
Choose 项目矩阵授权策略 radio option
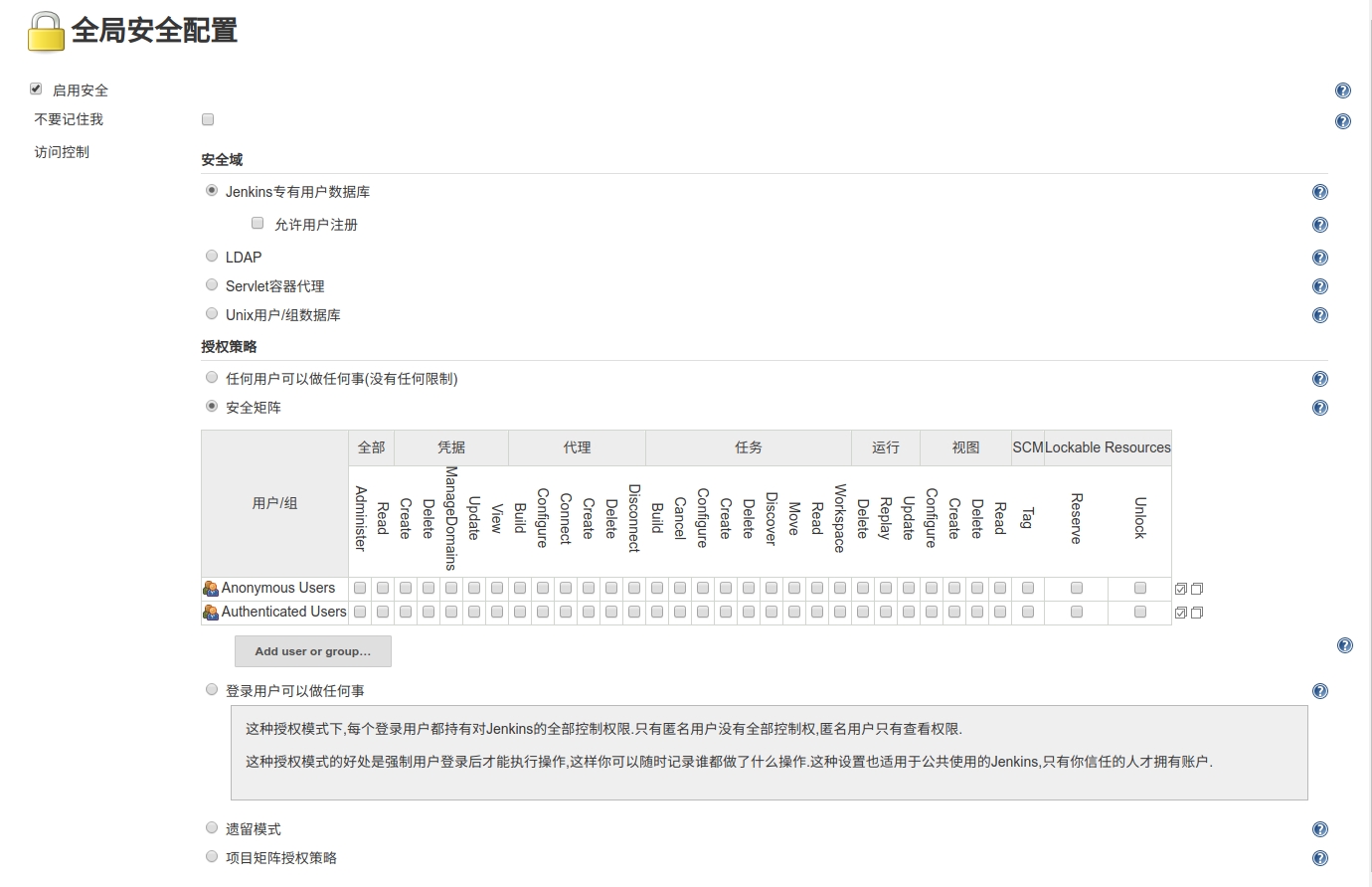[212, 856]
